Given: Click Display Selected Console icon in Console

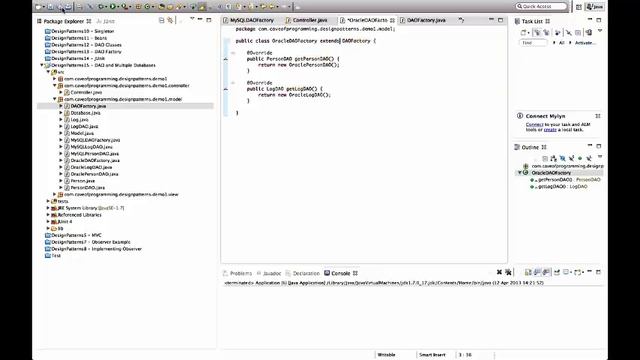Looking at the screenshot, I should tap(566, 272).
